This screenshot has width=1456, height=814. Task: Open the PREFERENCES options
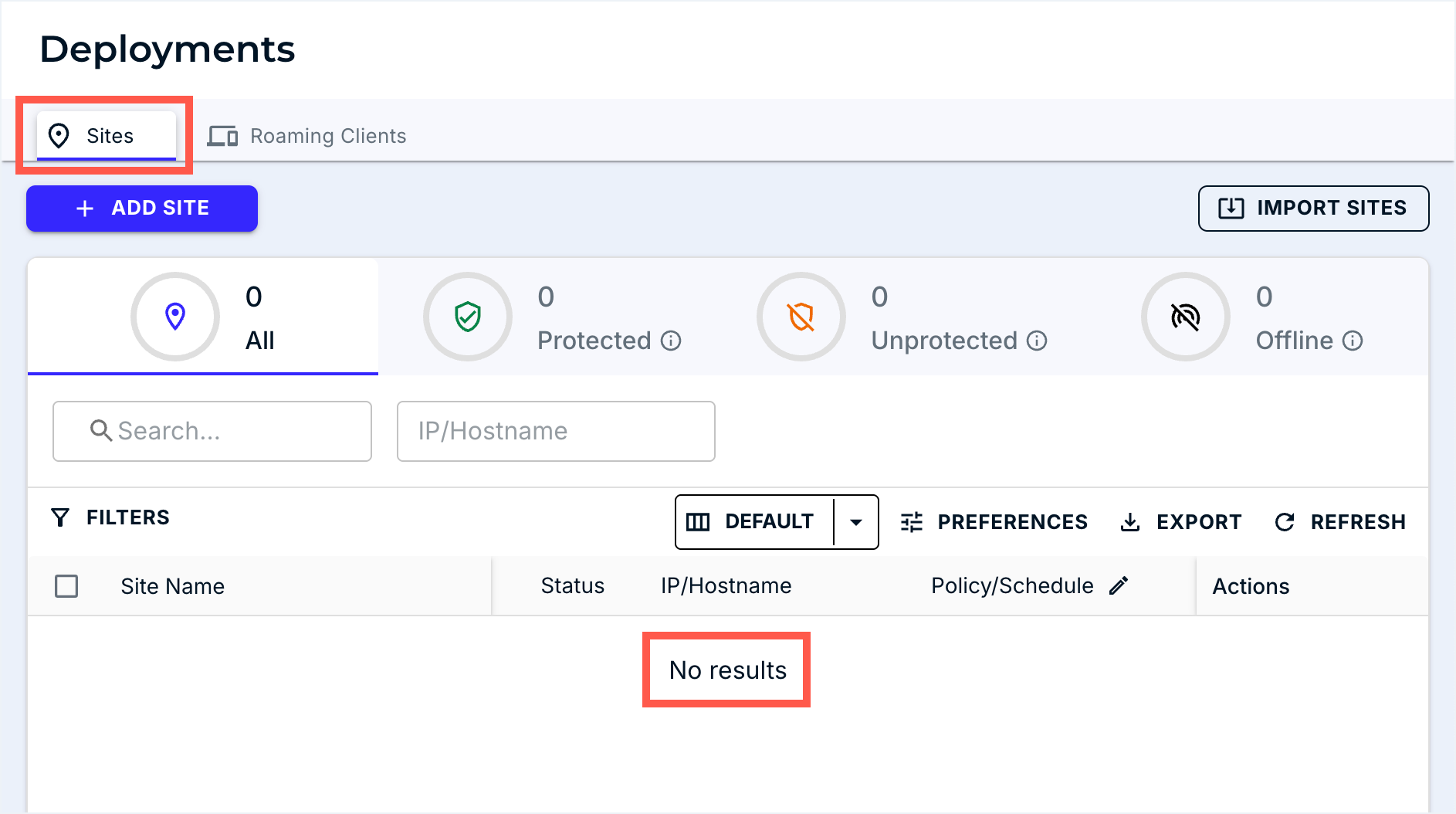[994, 522]
